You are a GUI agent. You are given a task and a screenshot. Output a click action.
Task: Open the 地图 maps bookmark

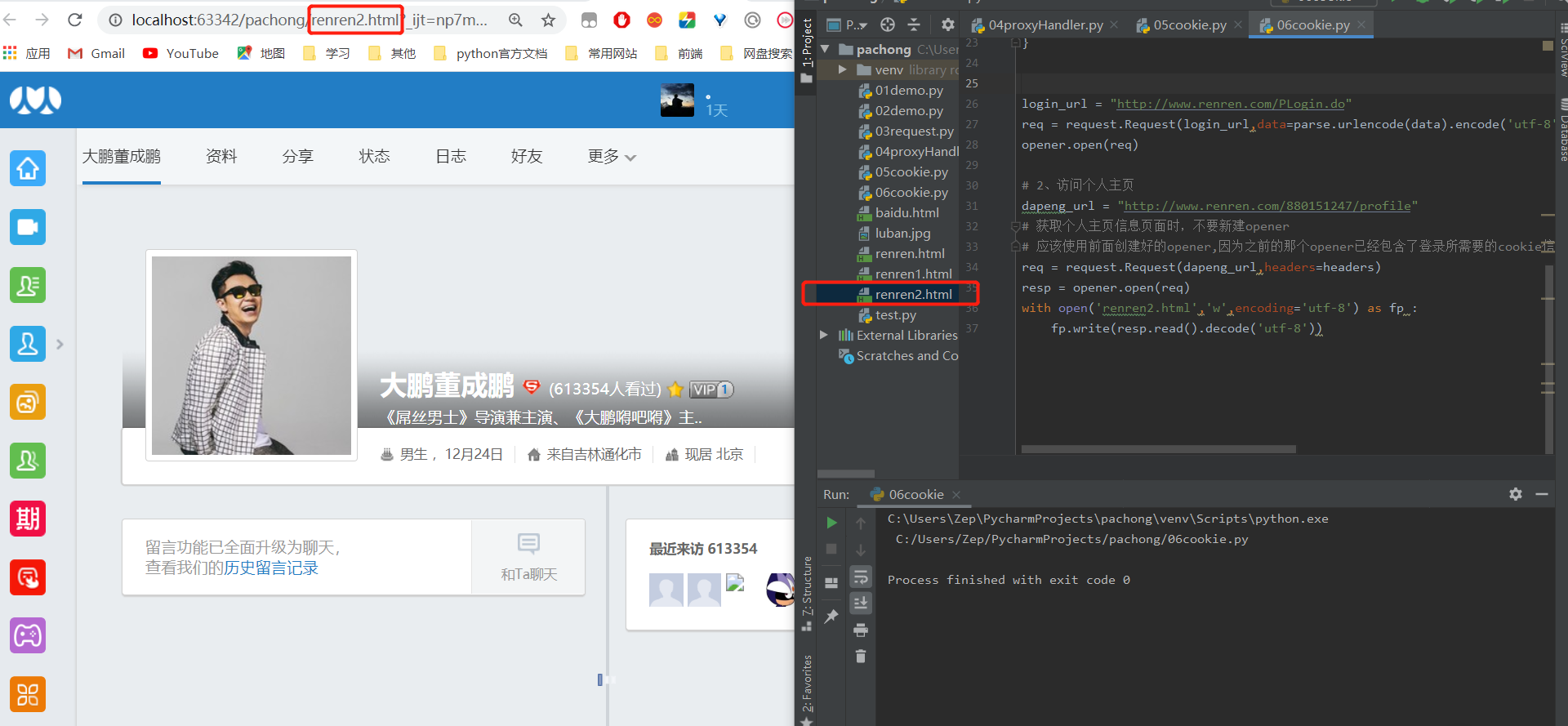point(261,53)
